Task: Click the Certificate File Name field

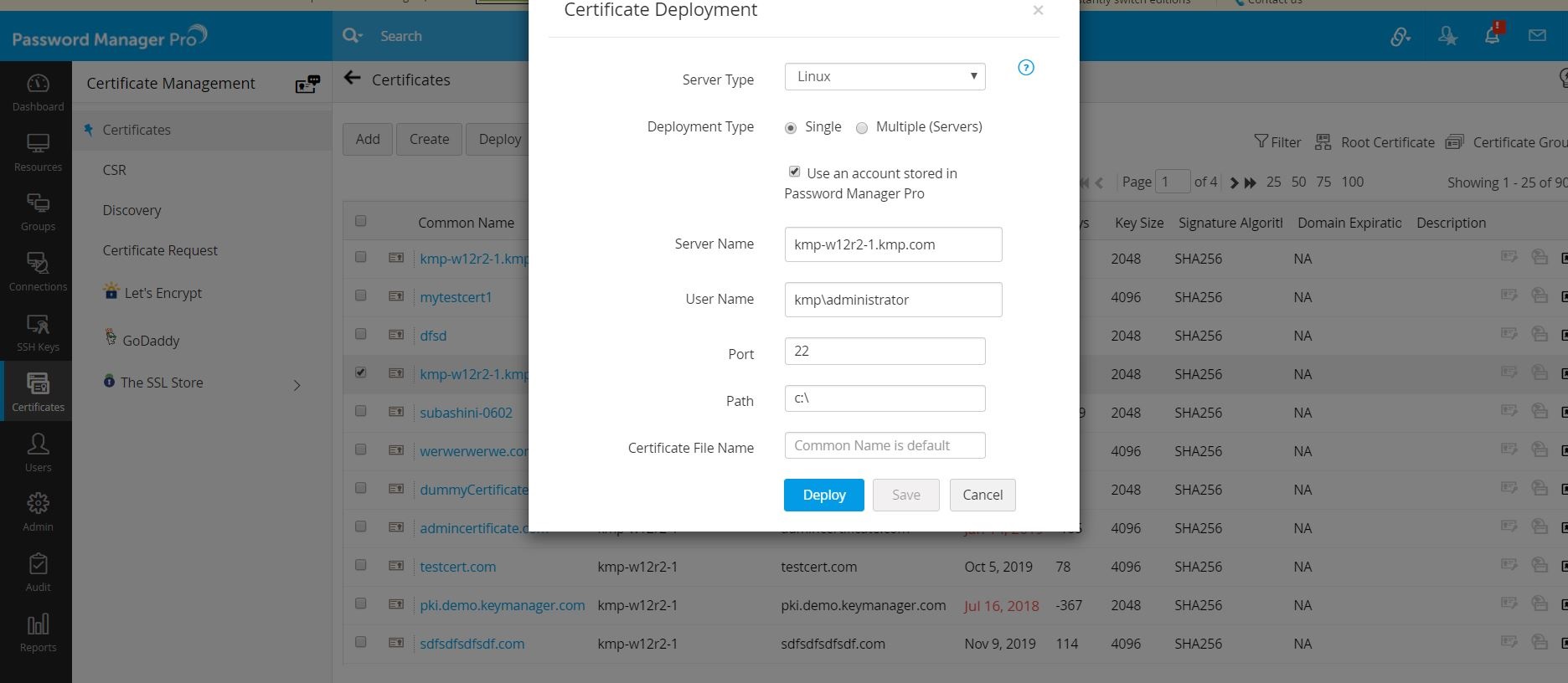Action: 885,445
